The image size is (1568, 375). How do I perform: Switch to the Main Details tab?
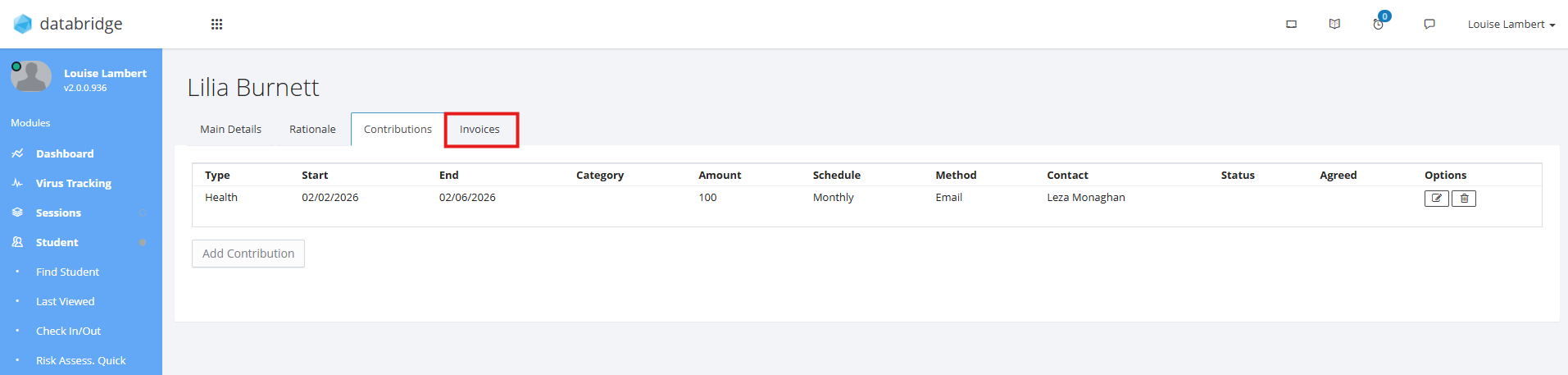(x=230, y=130)
